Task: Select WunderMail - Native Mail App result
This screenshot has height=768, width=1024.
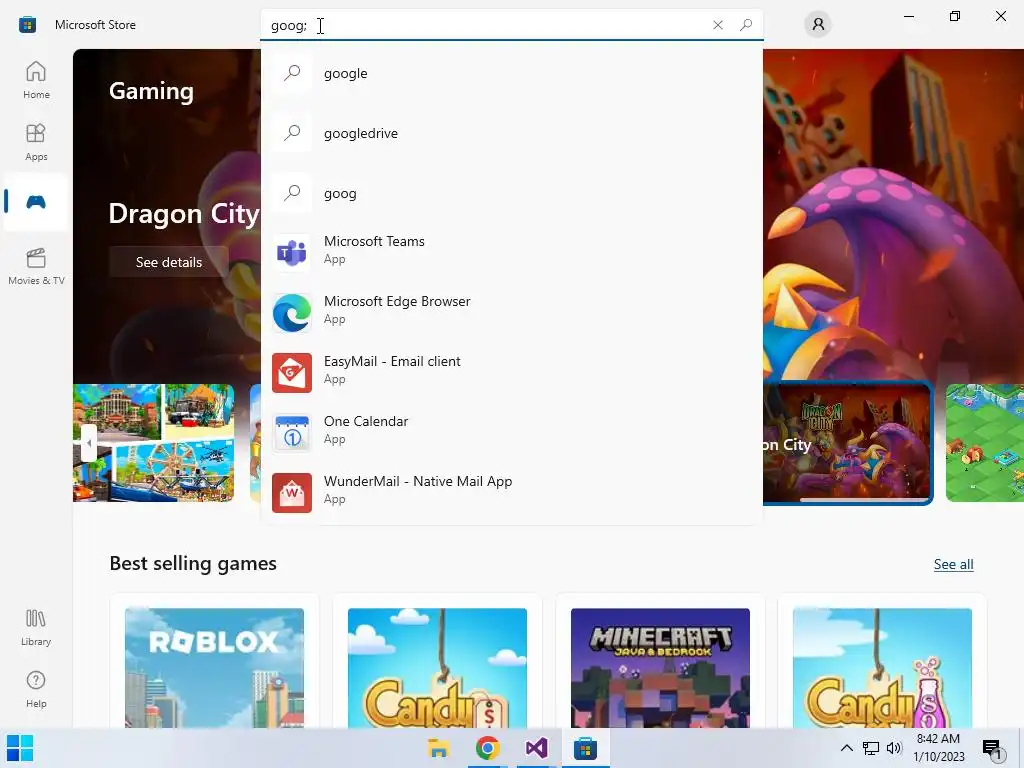Action: click(x=511, y=492)
